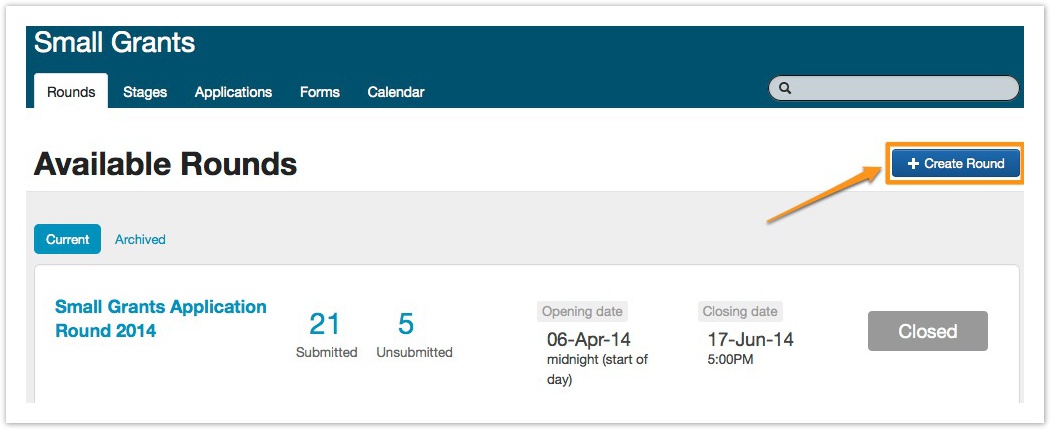Switch to Archived rounds
The image size is (1050, 429).
coord(140,240)
